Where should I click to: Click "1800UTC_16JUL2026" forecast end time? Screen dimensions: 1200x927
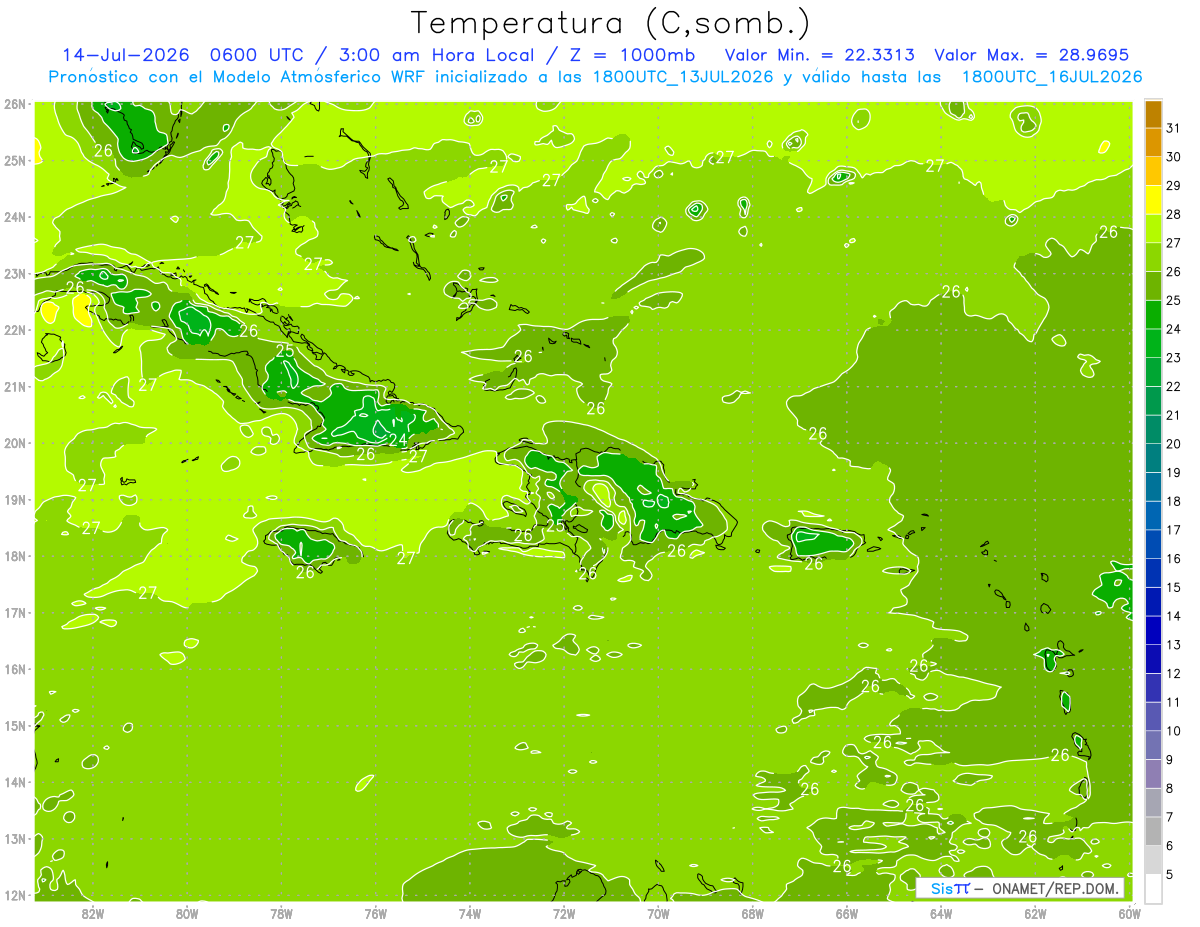point(1051,77)
